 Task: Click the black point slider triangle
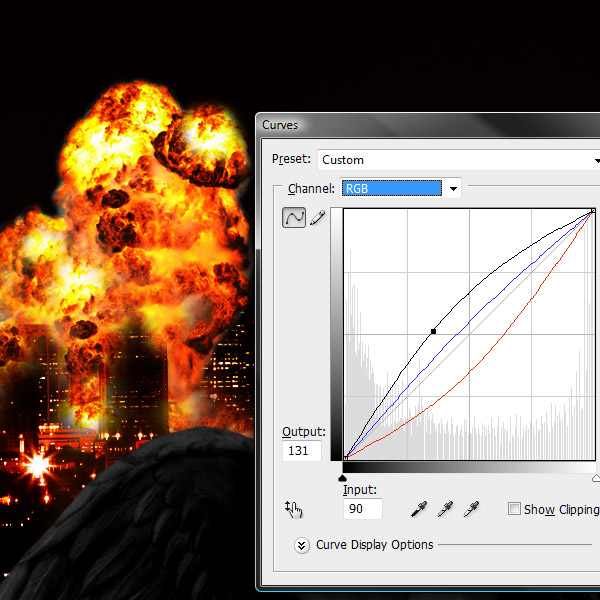click(342, 478)
